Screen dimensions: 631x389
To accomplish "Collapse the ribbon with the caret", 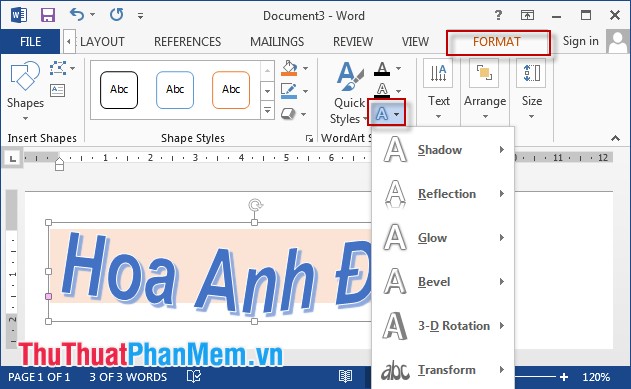I will pyautogui.click(x=615, y=138).
